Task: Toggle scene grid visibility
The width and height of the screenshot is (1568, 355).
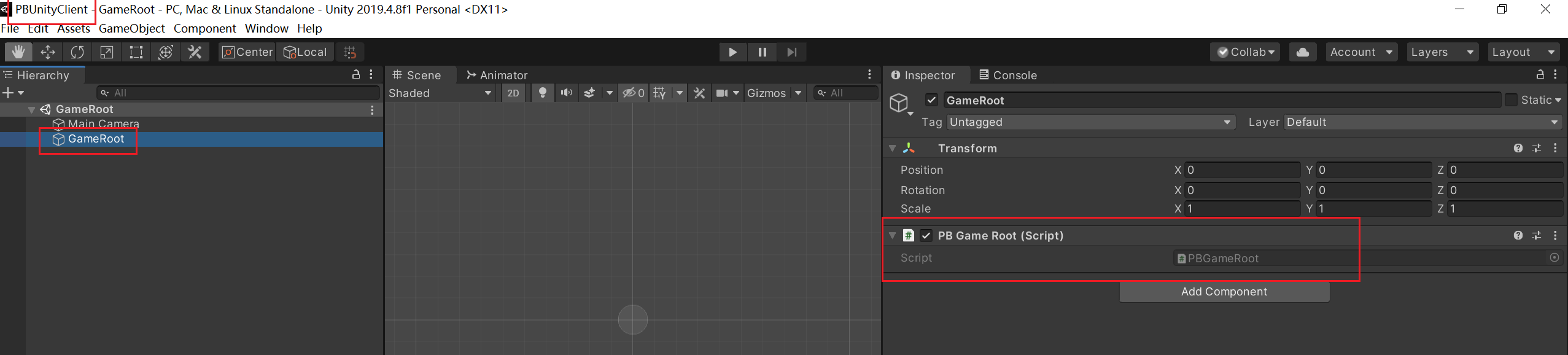Action: [660, 93]
